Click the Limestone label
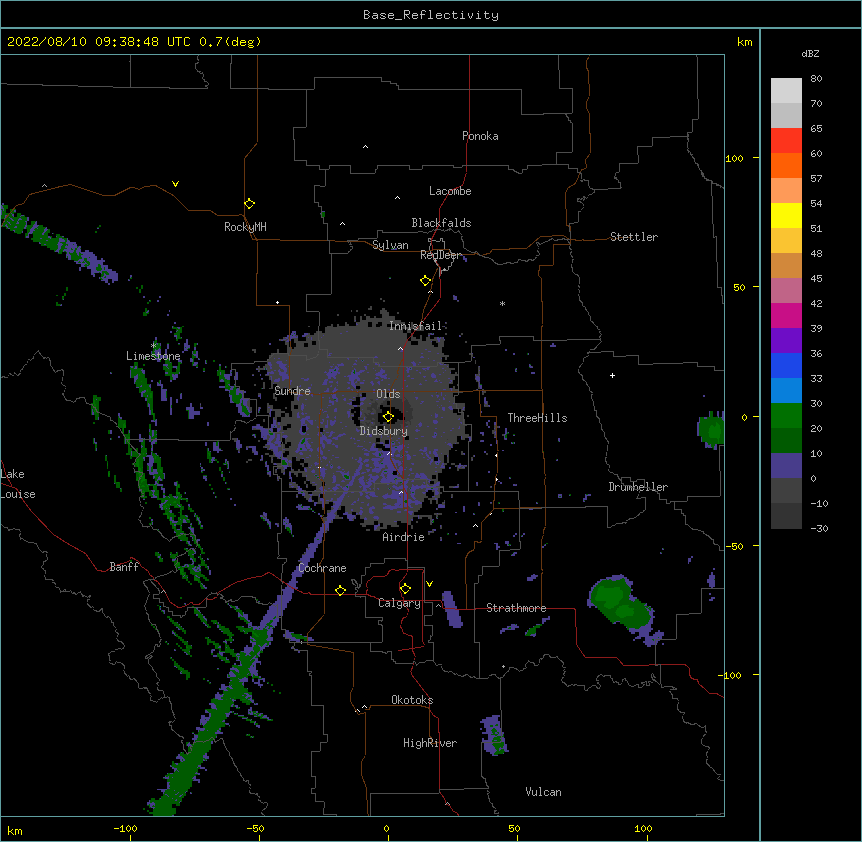Image resolution: width=862 pixels, height=842 pixels. (153, 356)
